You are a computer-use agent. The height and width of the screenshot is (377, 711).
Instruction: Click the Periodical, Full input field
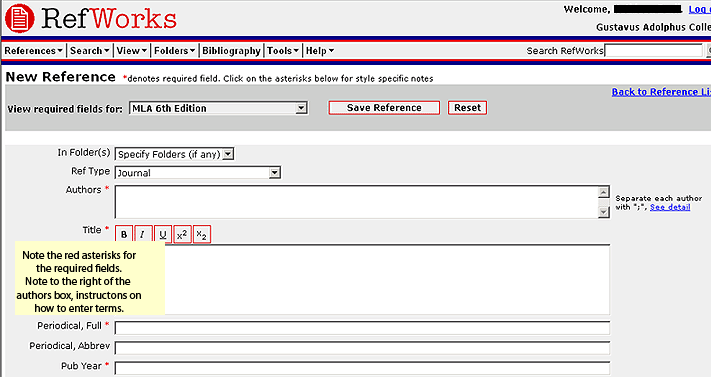[x=362, y=328]
